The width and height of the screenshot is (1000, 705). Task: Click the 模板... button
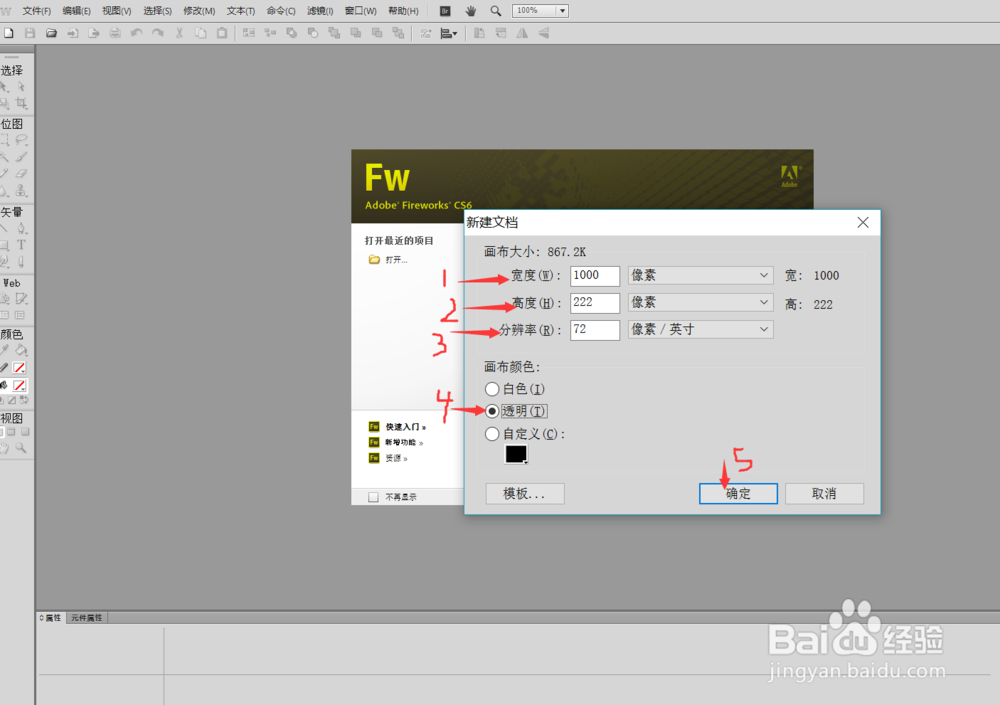pos(524,493)
